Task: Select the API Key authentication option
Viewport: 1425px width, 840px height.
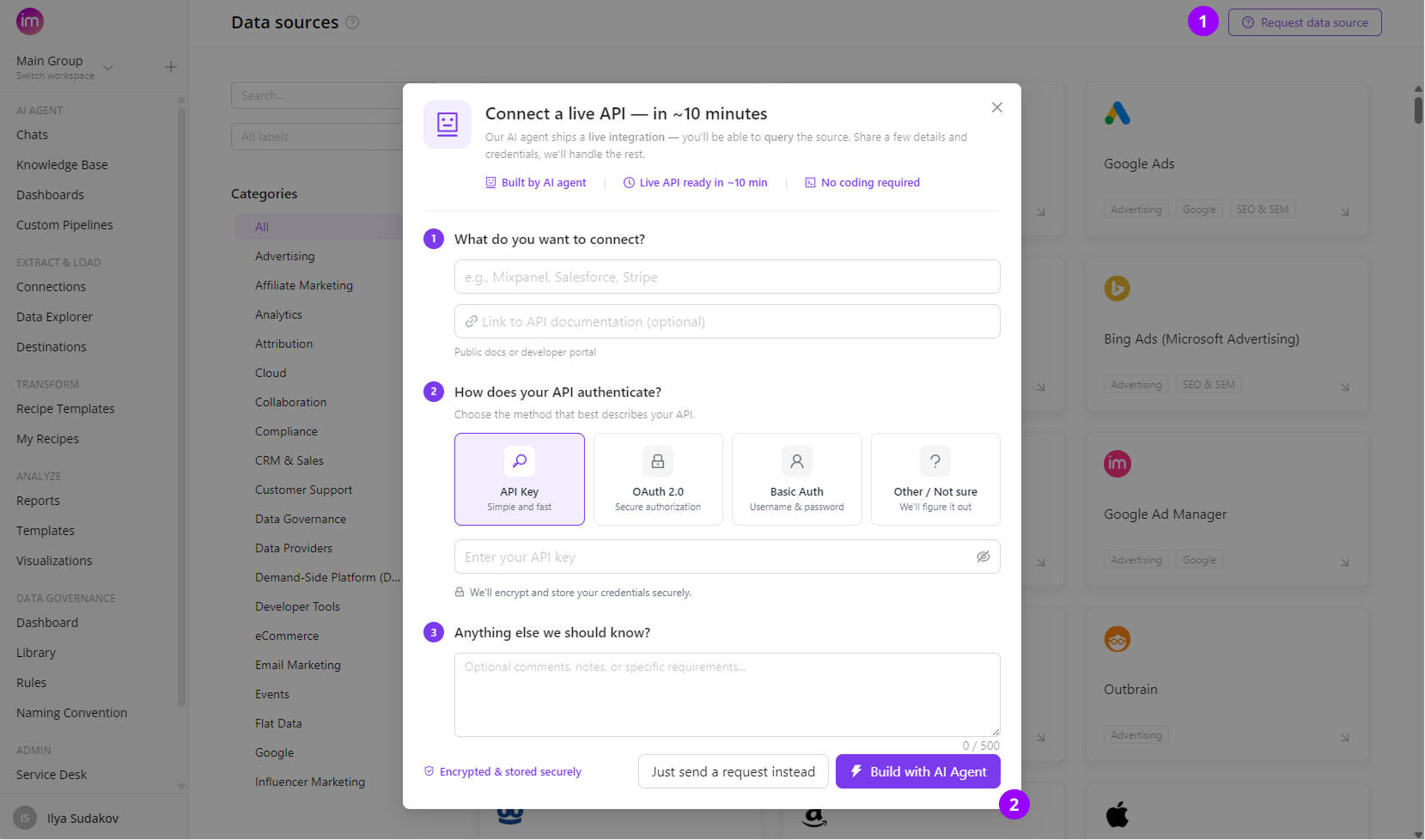Action: [520, 479]
